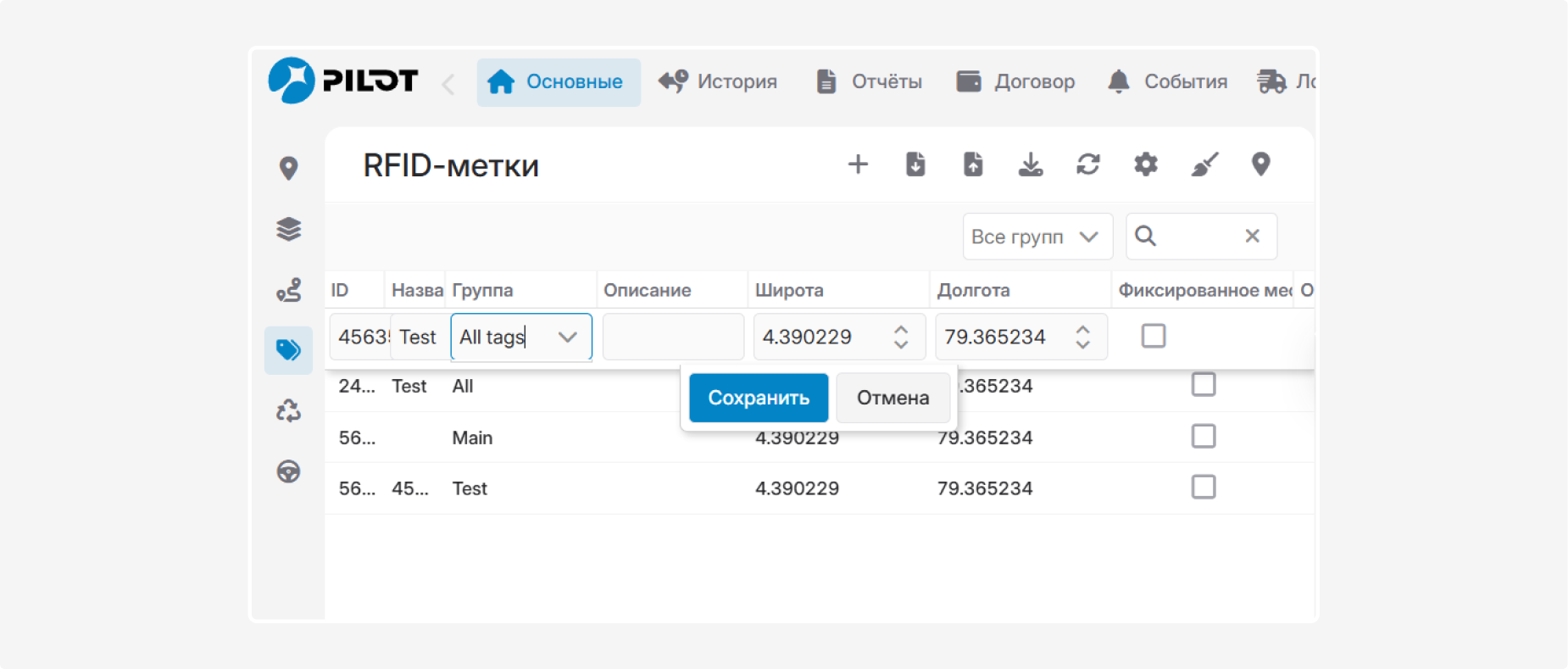
Task: Click the empty Описание input field
Action: click(673, 337)
